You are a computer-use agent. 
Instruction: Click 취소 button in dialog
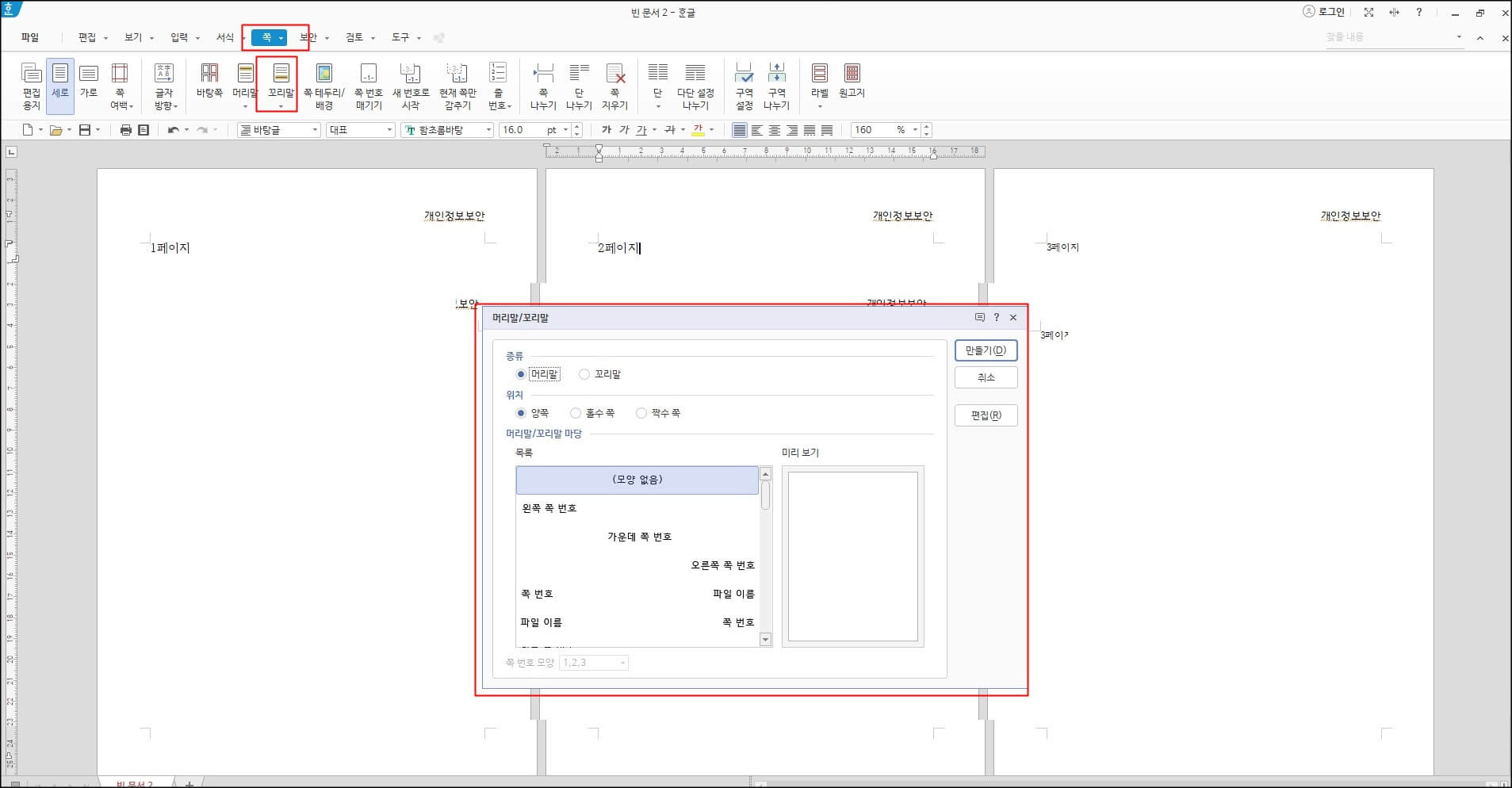(x=986, y=377)
